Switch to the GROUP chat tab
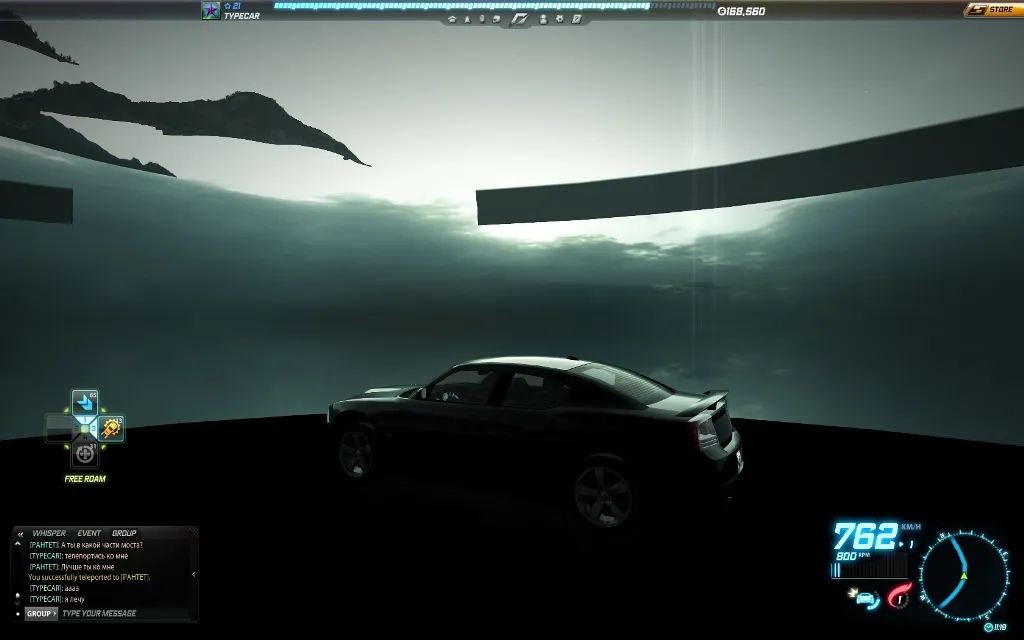 124,534
